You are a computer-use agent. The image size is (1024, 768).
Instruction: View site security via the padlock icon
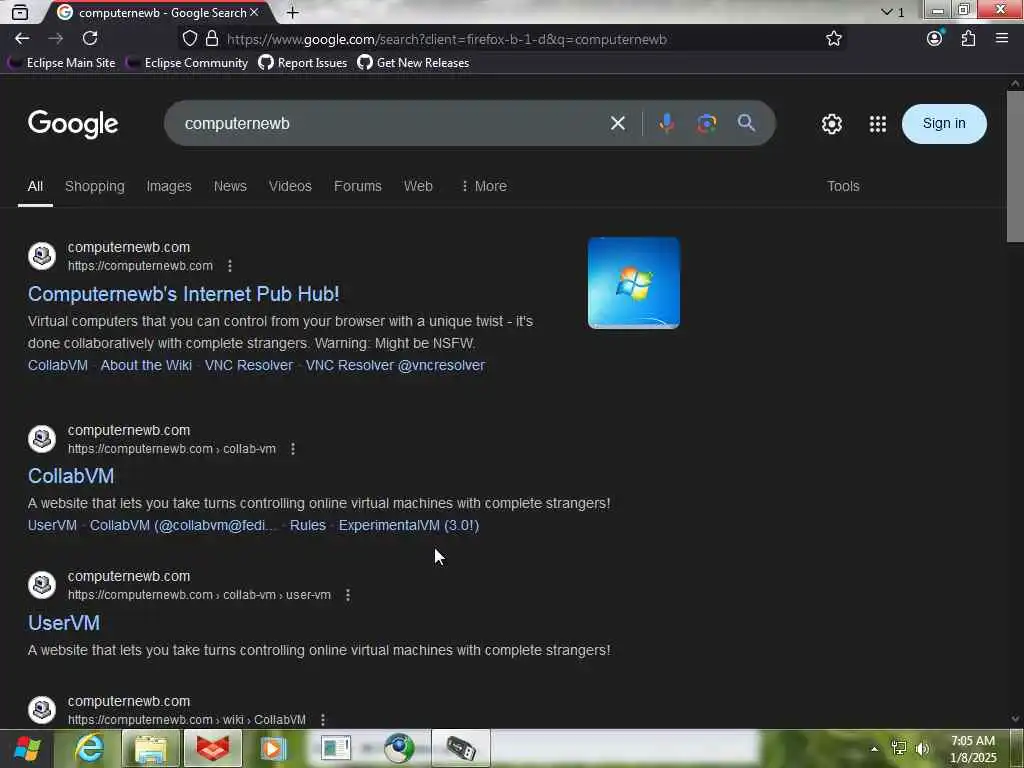point(212,39)
